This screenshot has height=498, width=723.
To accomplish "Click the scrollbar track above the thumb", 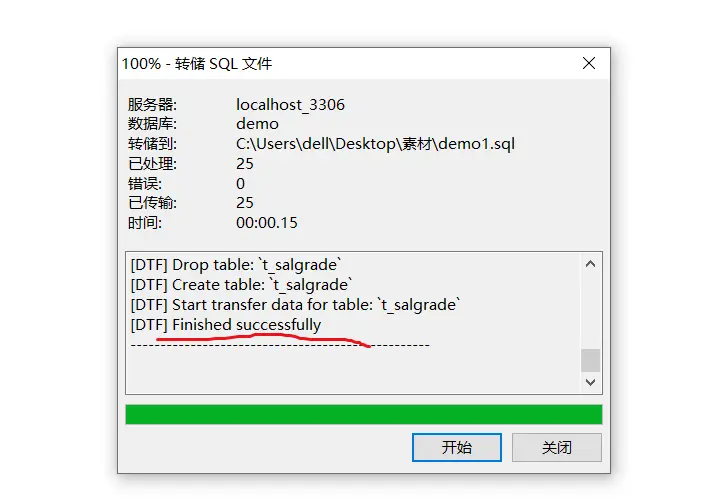I will pos(590,311).
